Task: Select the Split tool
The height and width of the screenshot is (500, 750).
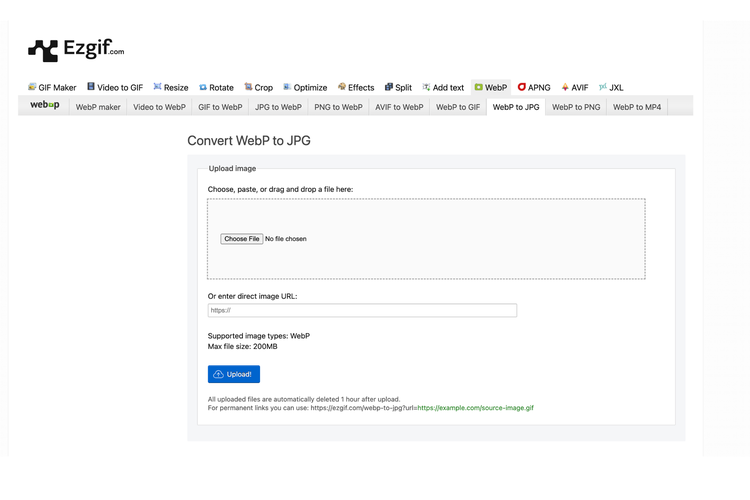Action: coord(398,87)
